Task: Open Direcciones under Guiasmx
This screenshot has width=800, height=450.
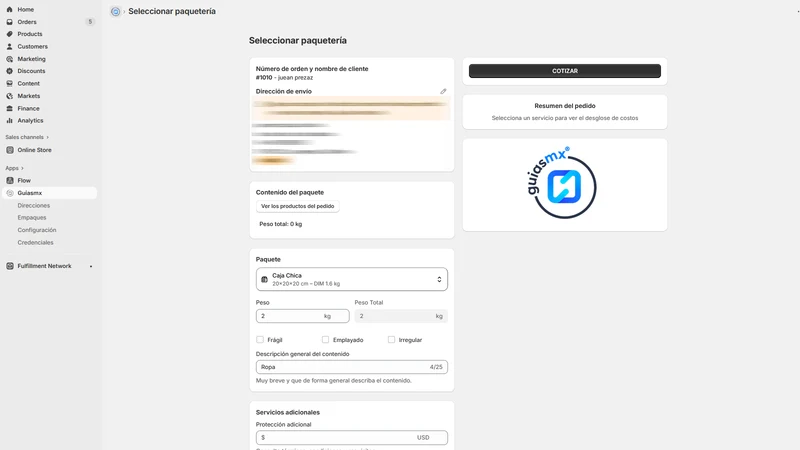Action: 34,206
